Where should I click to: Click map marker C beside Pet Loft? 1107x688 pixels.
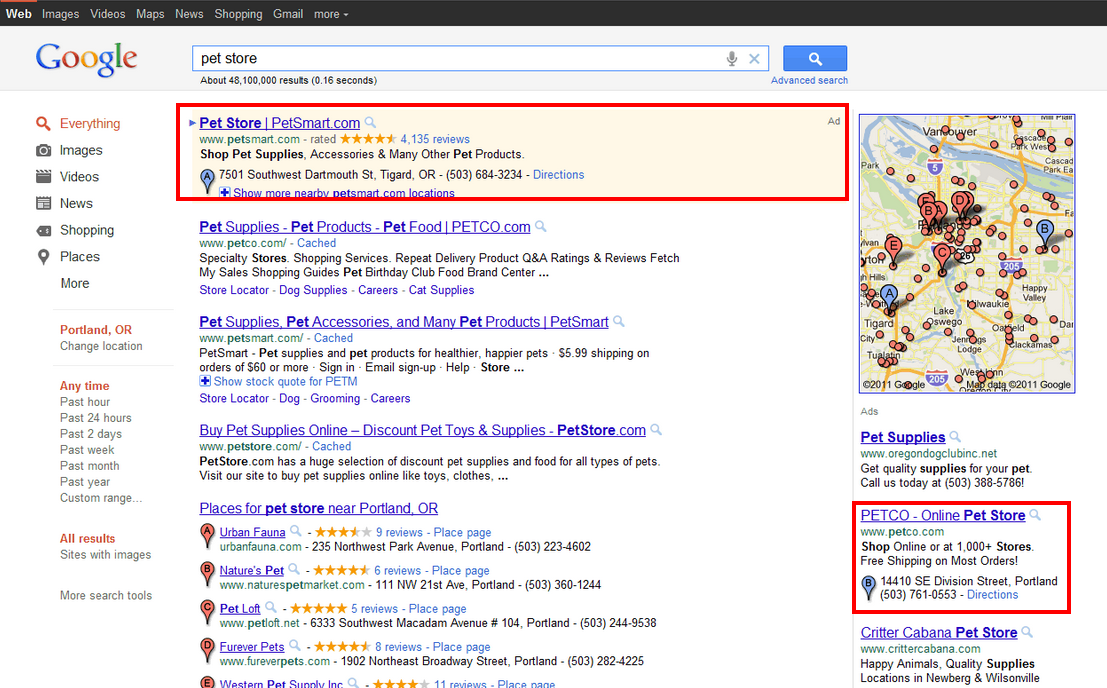(207, 612)
